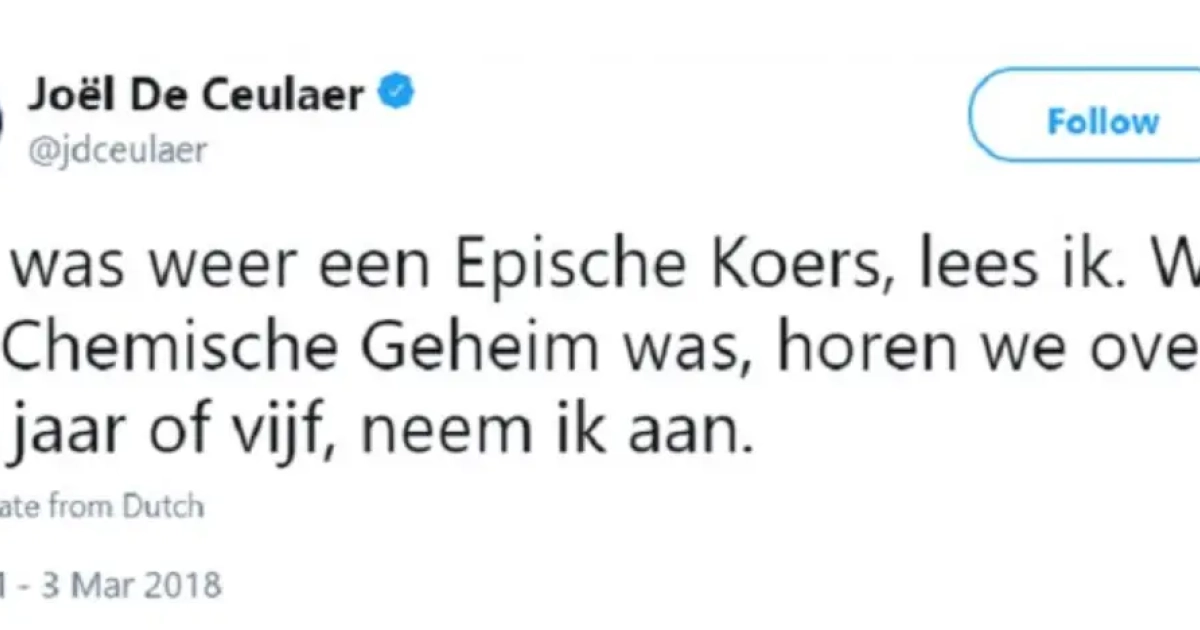
Task: Click the @jdceulaer handle
Action: pyautogui.click(x=118, y=149)
